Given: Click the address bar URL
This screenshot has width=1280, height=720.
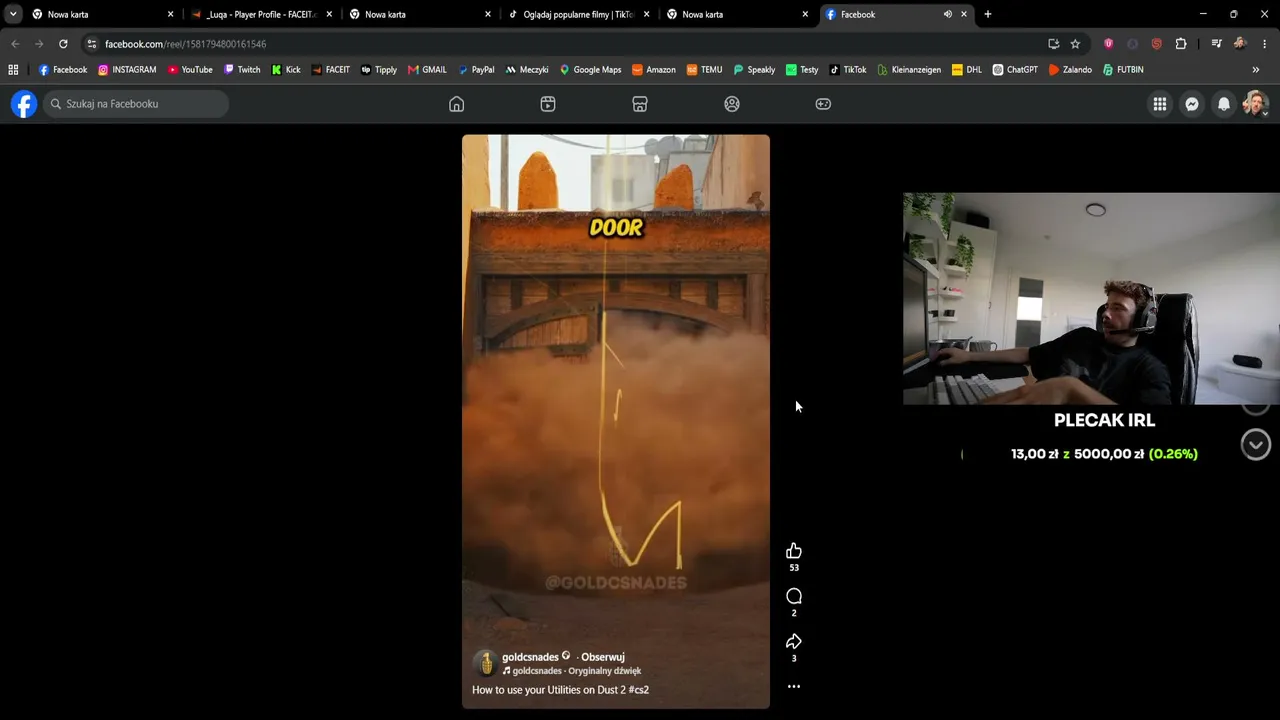Looking at the screenshot, I should [185, 44].
